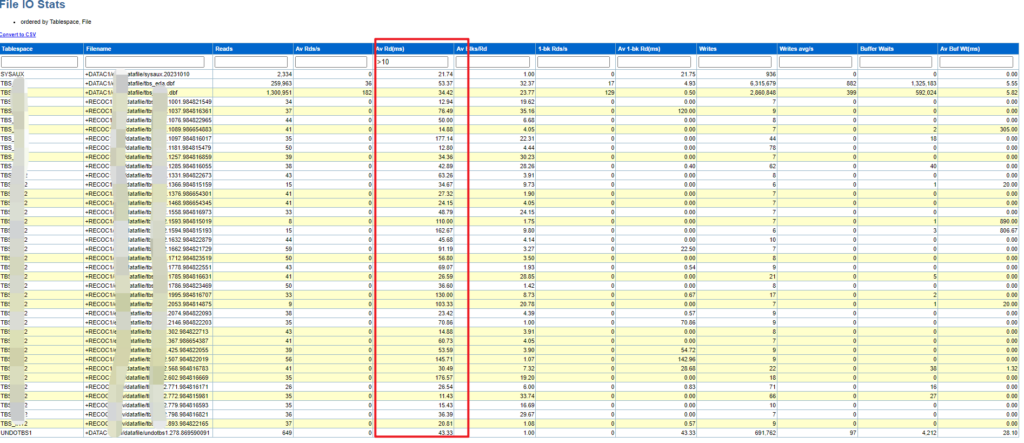Click the Av Rd(ms) value 176.57
The height and width of the screenshot is (443, 1024).
click(x=443, y=377)
